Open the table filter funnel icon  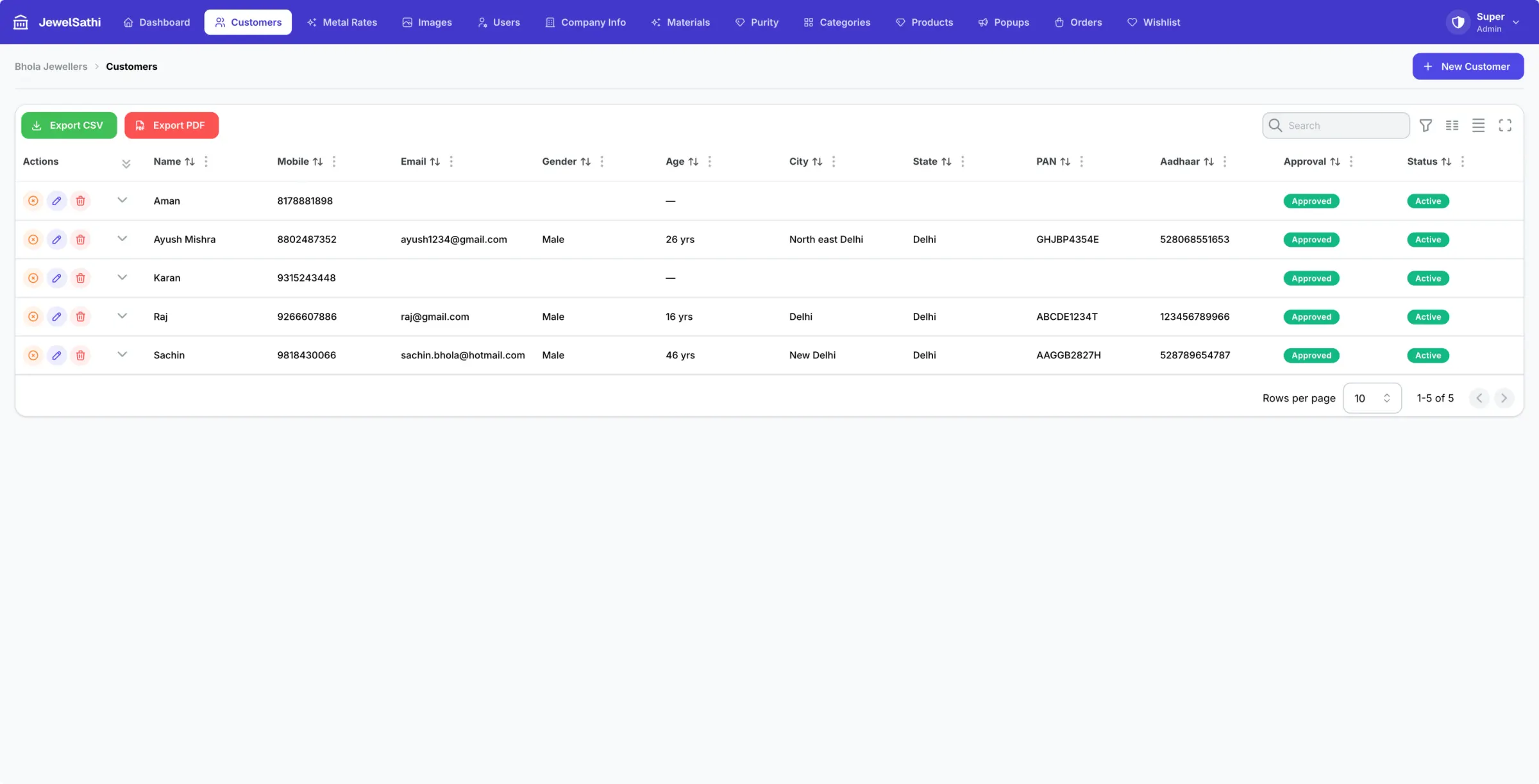[1425, 125]
